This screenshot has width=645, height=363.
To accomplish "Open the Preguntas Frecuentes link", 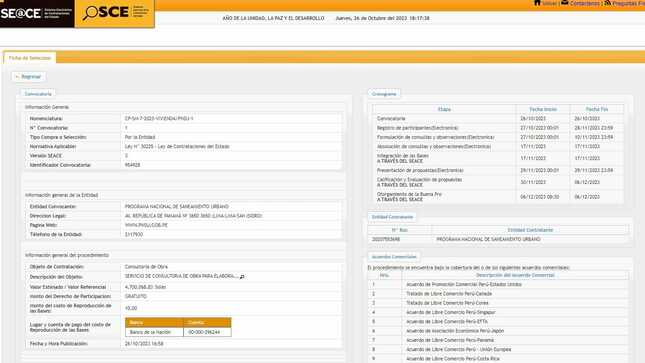I will [629, 3].
